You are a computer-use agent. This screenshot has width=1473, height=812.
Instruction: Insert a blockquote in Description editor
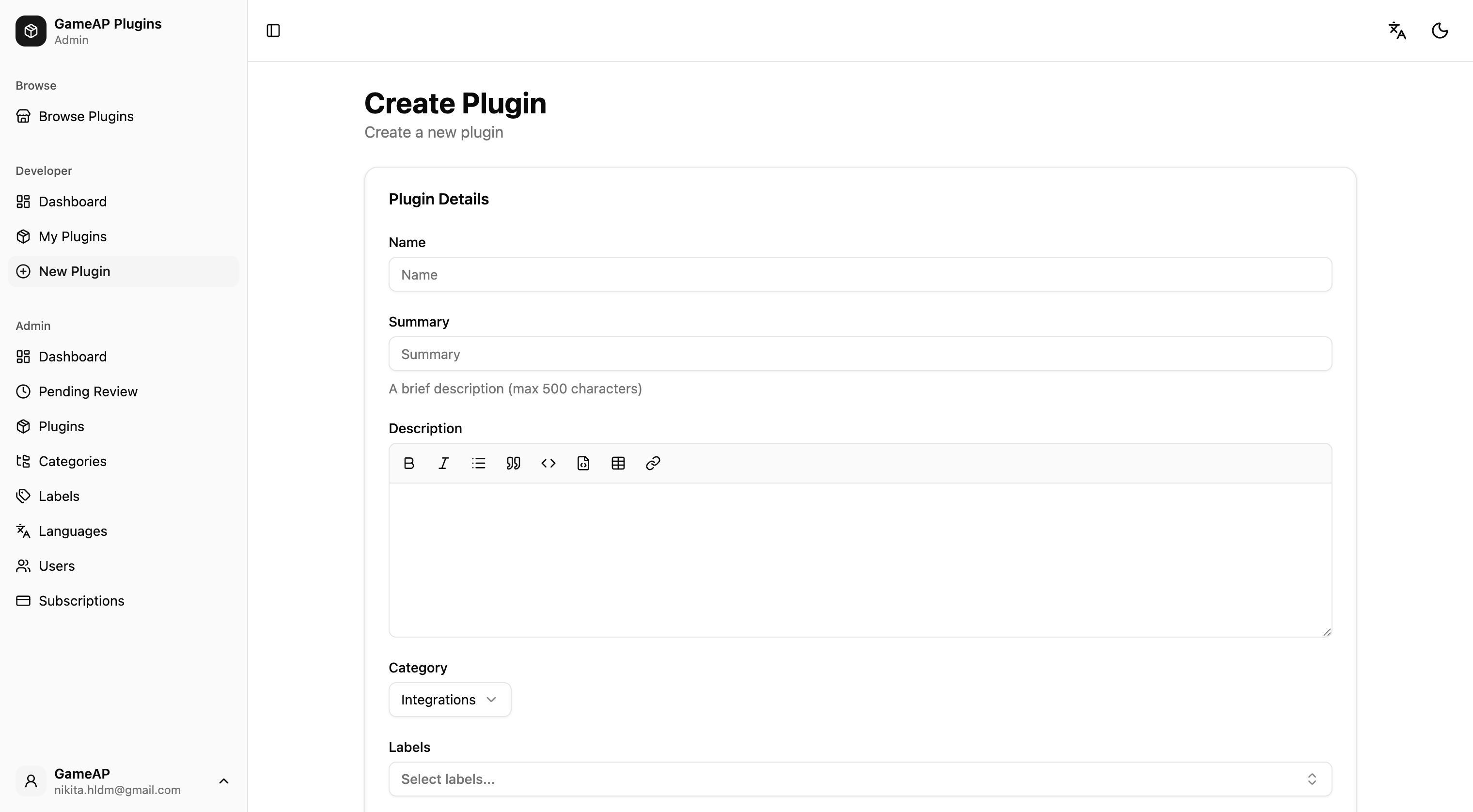pos(513,463)
